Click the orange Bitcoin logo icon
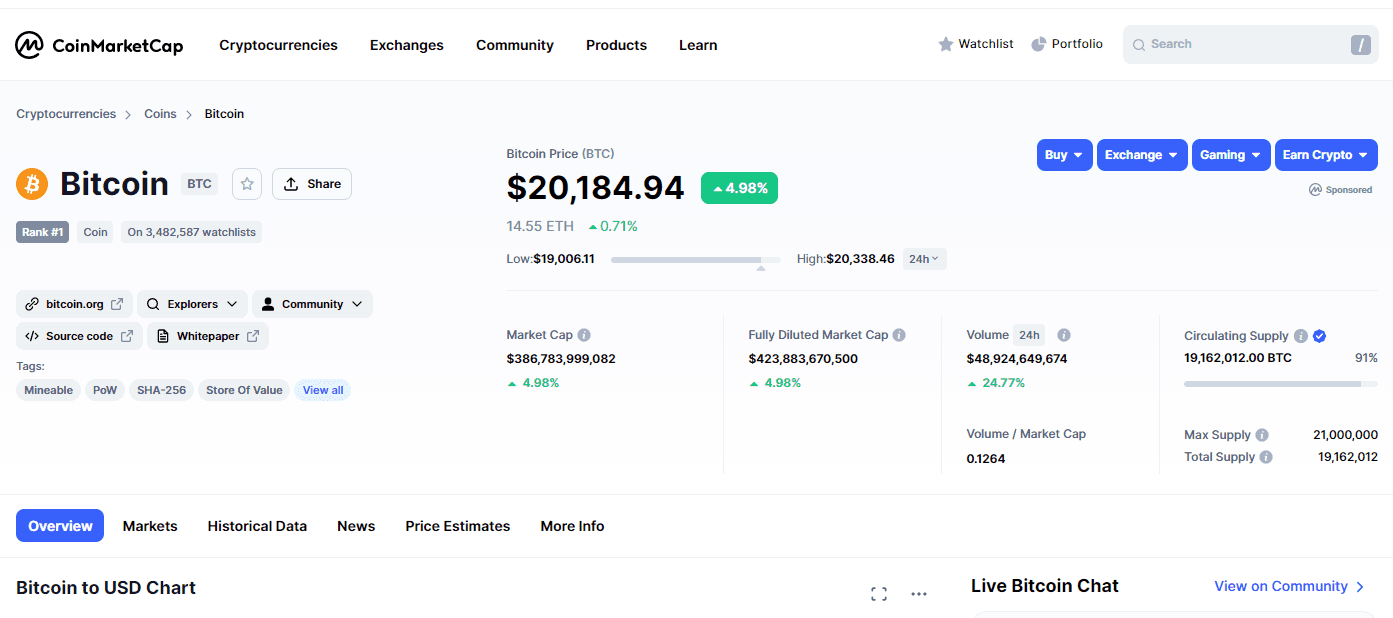 tap(32, 184)
